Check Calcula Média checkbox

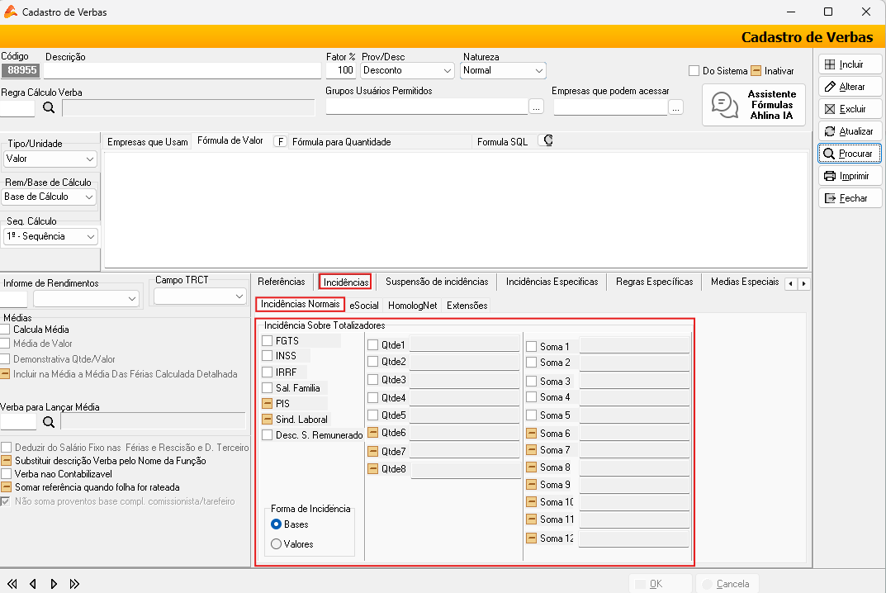[6, 329]
